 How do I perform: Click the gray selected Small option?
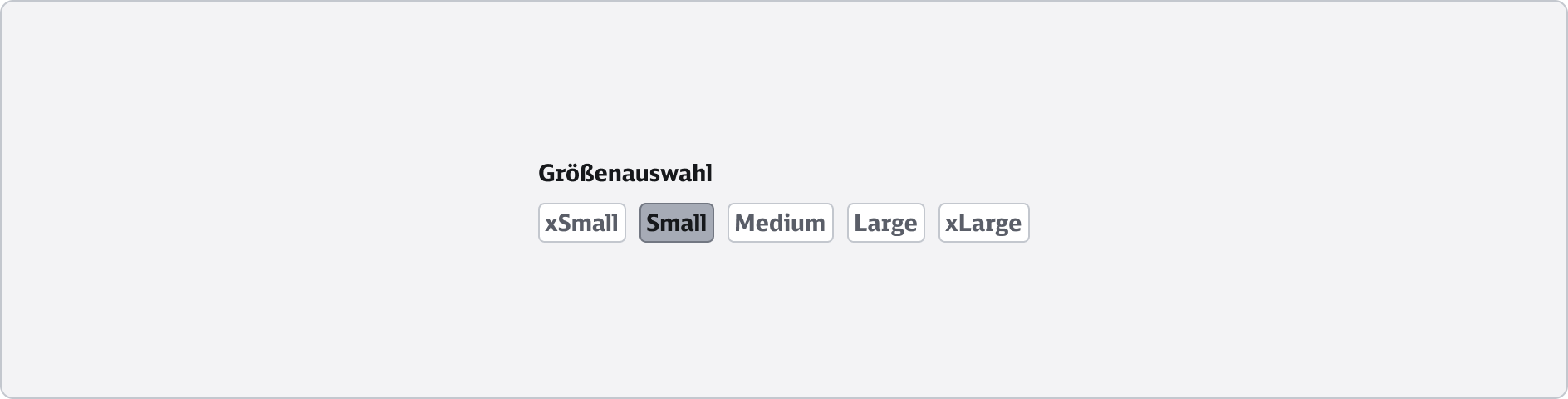(676, 223)
